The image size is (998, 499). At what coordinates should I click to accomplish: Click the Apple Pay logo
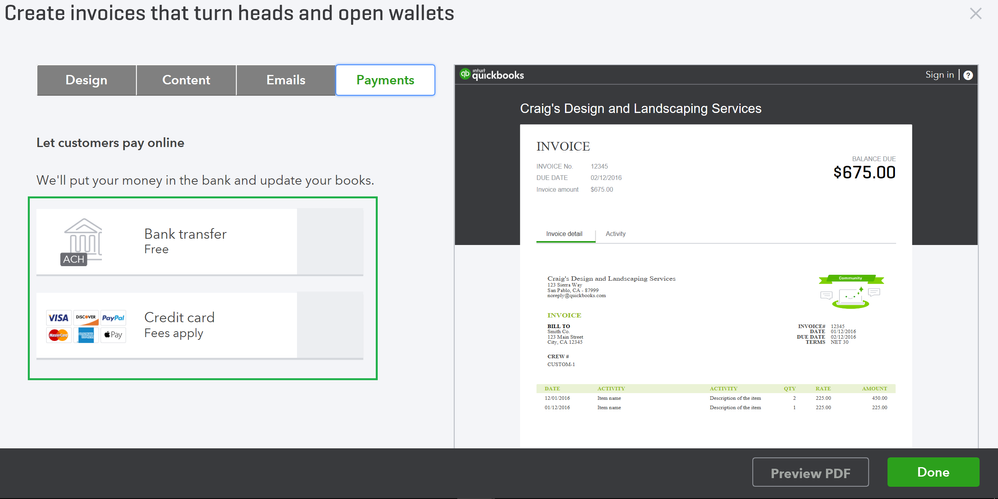pyautogui.click(x=113, y=335)
